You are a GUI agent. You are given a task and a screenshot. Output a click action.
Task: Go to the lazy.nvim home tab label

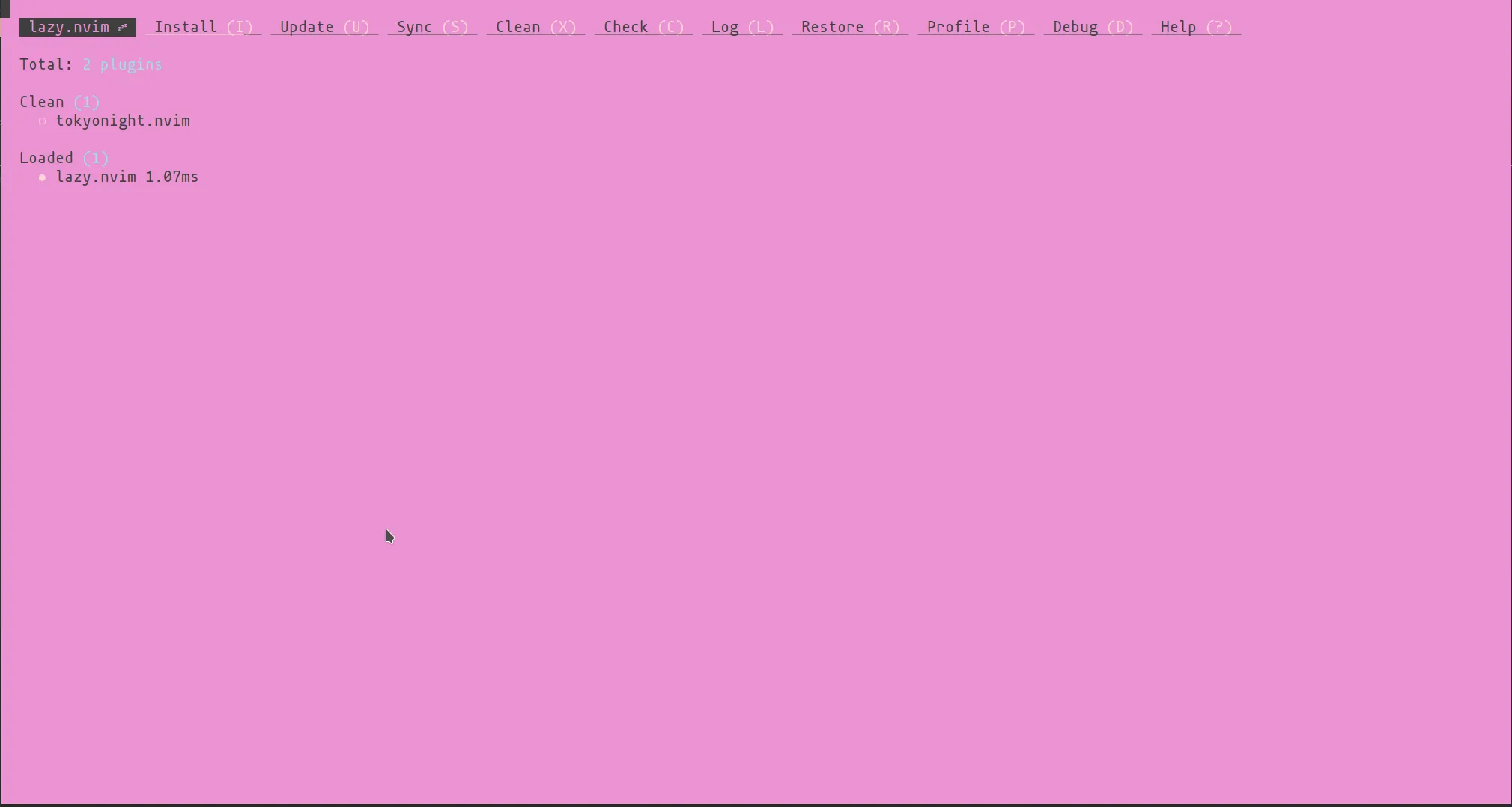[69, 28]
